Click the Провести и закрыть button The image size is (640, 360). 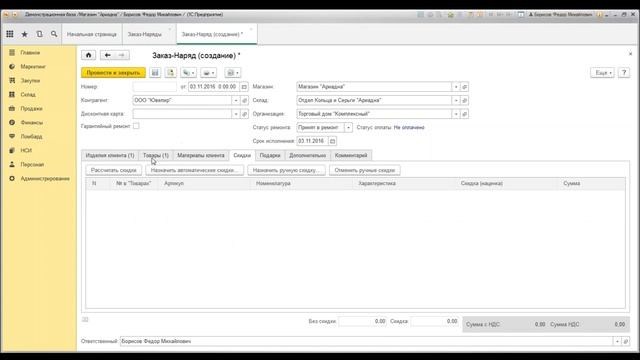tap(113, 73)
